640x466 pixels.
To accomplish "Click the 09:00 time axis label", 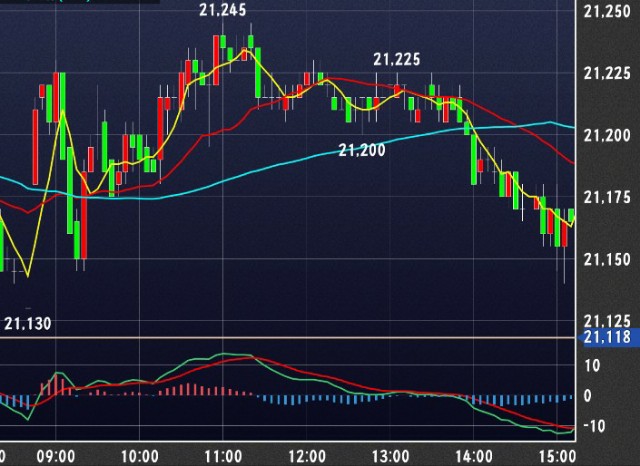I will point(56,456).
